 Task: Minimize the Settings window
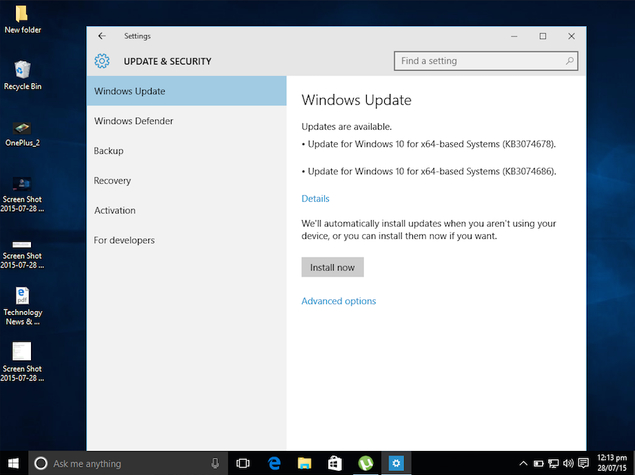click(514, 36)
